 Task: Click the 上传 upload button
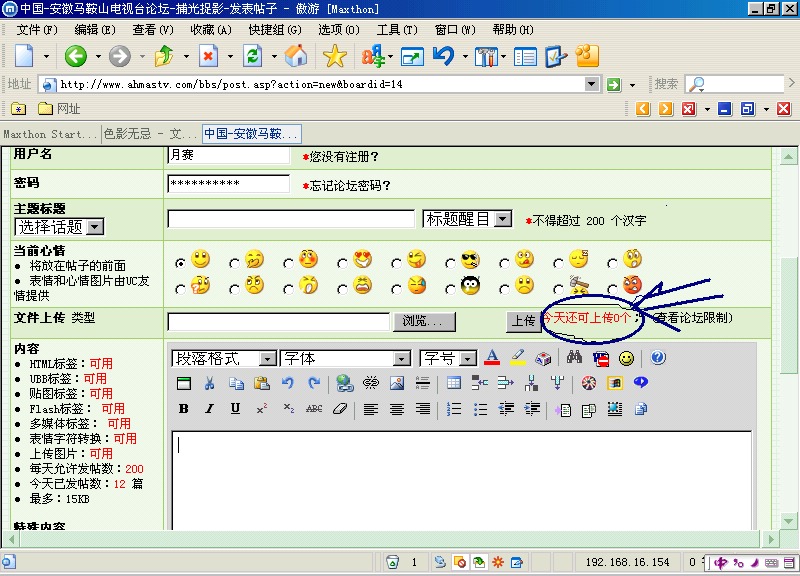[x=522, y=321]
